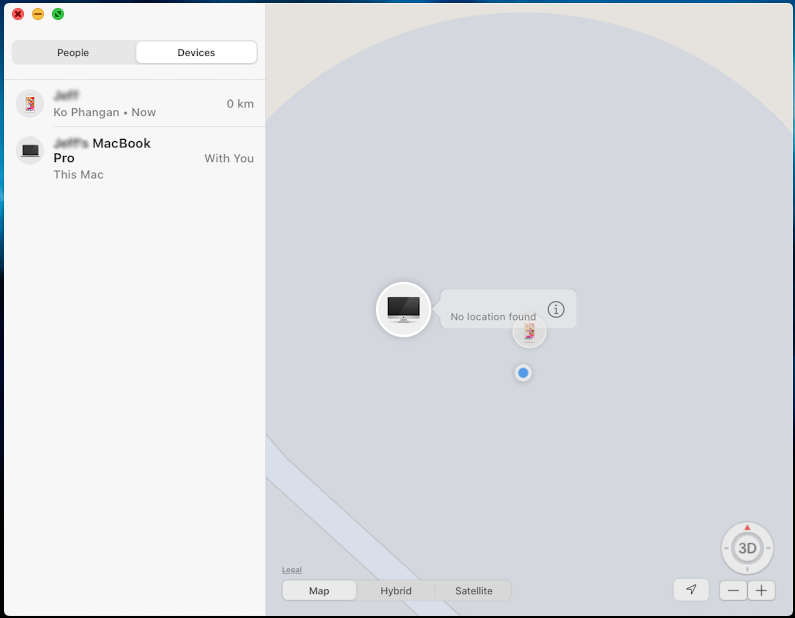Select the Devices tab

[196, 52]
